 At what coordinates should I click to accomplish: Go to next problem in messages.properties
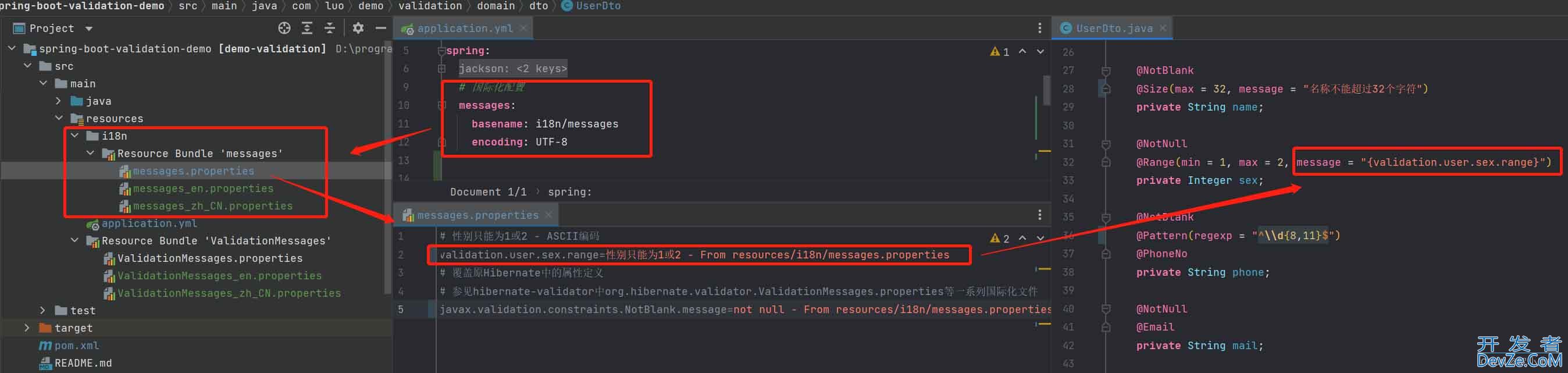tap(1040, 239)
